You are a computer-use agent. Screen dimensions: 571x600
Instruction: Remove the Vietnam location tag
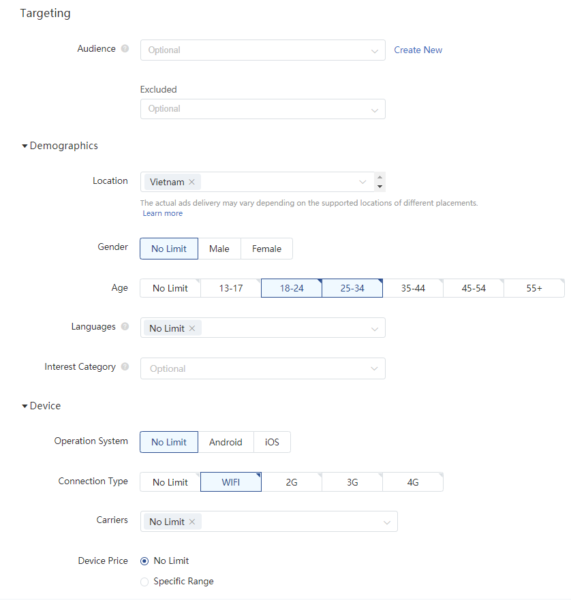tap(192, 182)
